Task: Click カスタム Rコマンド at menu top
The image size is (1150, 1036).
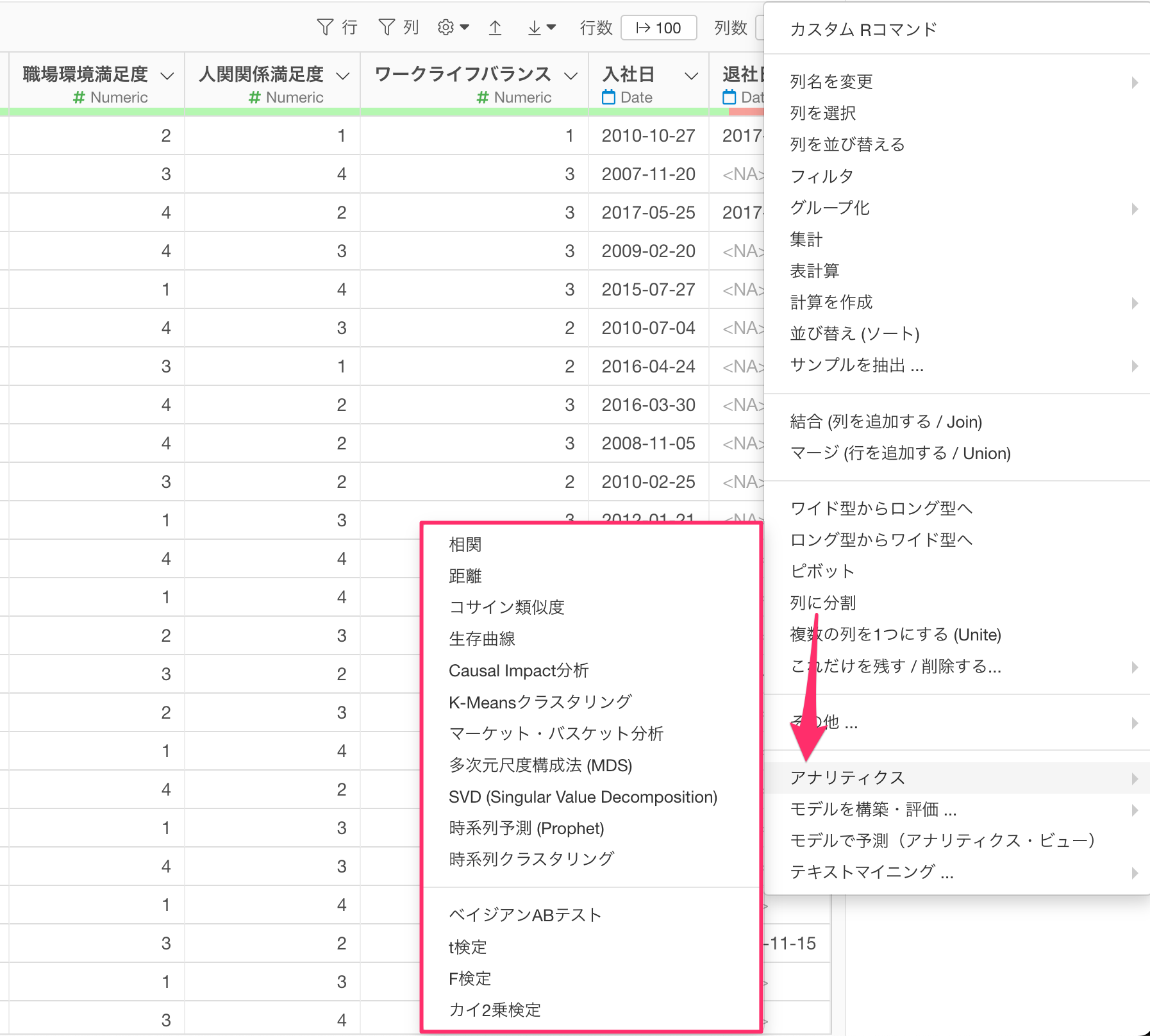Action: (863, 29)
